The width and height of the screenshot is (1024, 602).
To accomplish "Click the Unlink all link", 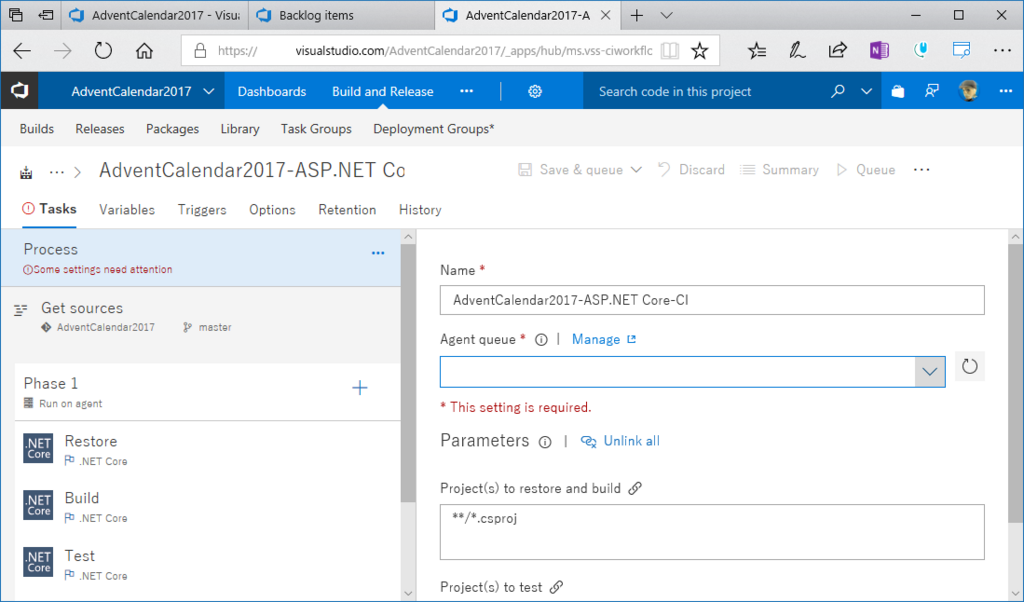I will pos(620,441).
